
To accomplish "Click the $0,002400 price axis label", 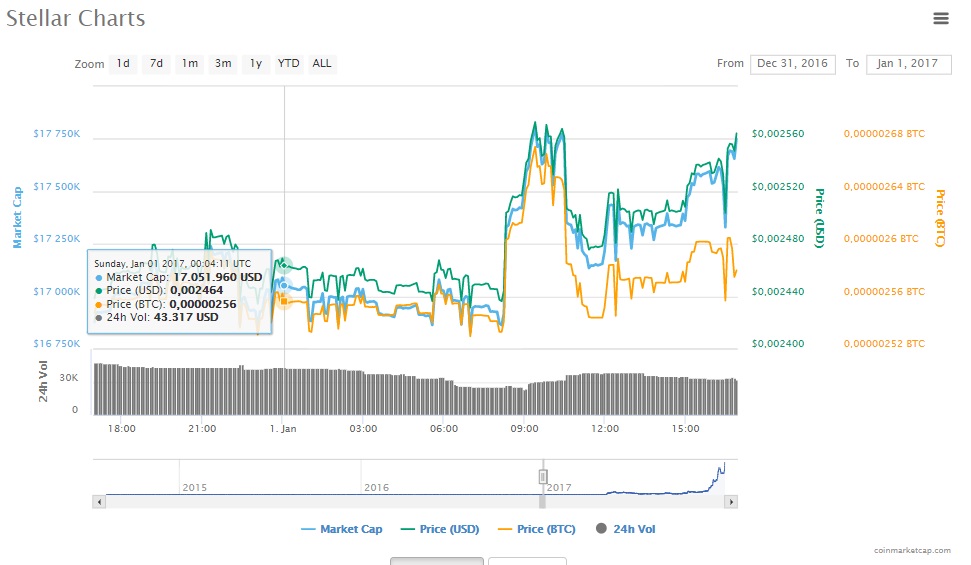I will coord(778,344).
